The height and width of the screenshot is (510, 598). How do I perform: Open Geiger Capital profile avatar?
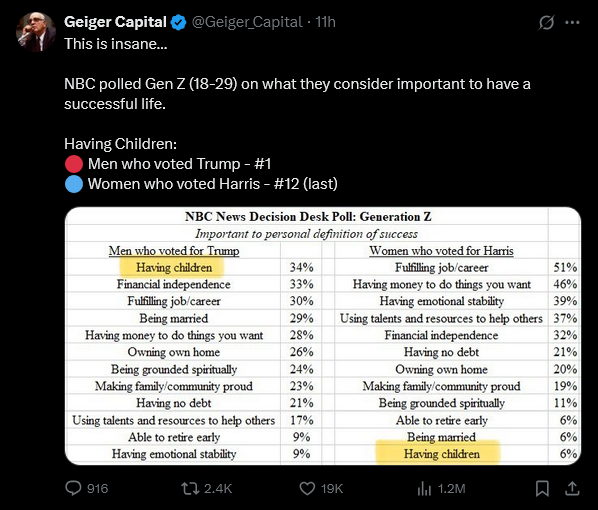tap(36, 32)
